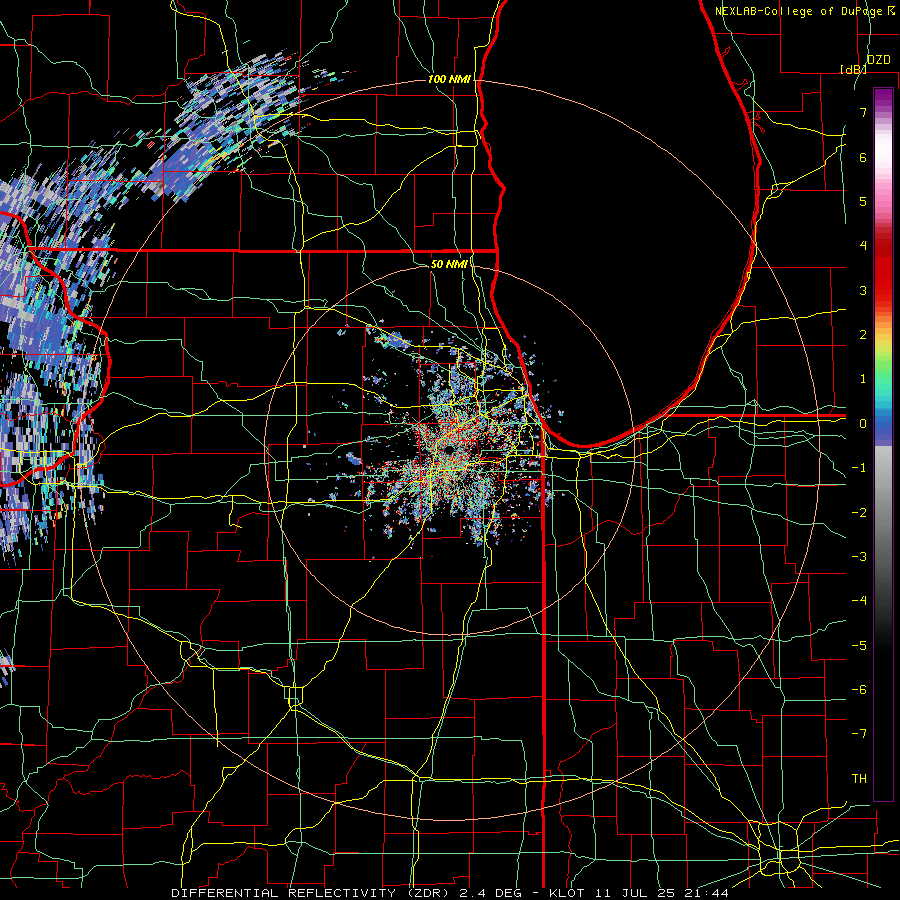The width and height of the screenshot is (900, 900).
Task: Click the "0" value on color scale
Action: [x=863, y=424]
